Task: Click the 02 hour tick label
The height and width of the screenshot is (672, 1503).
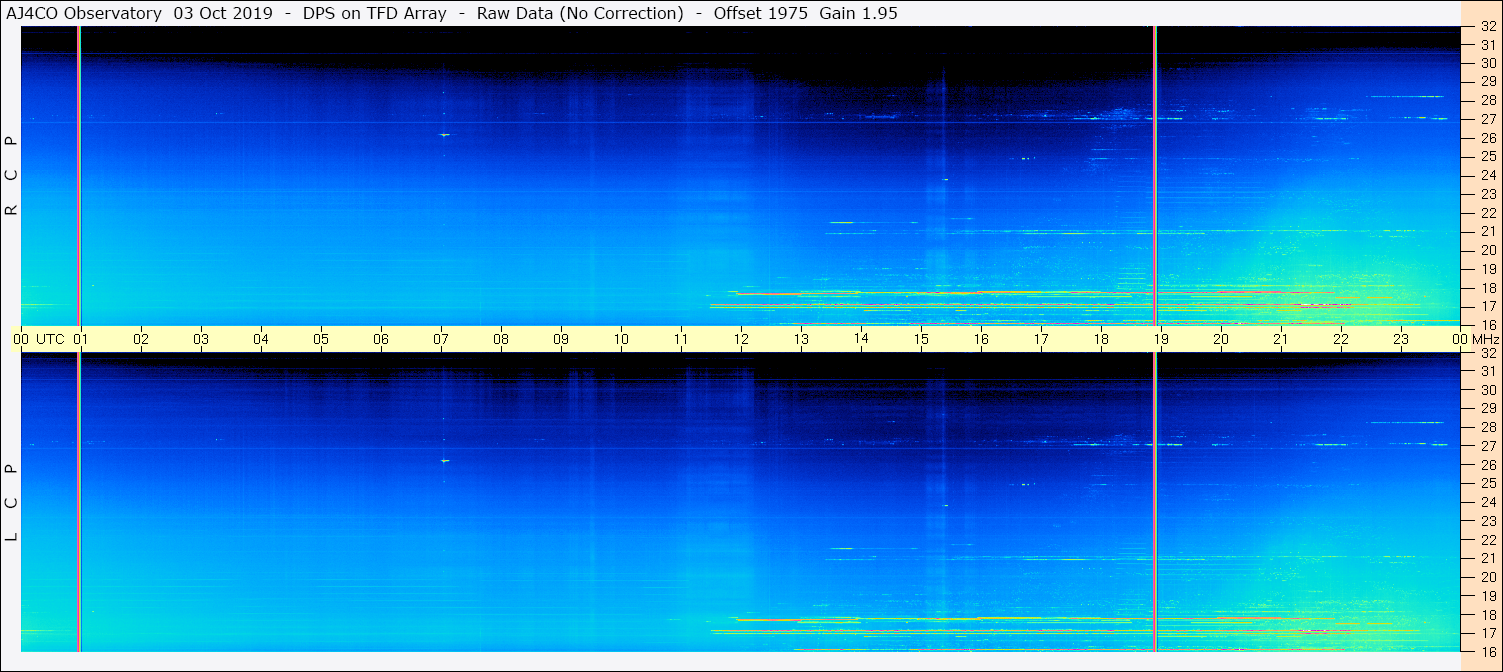Action: click(x=141, y=339)
